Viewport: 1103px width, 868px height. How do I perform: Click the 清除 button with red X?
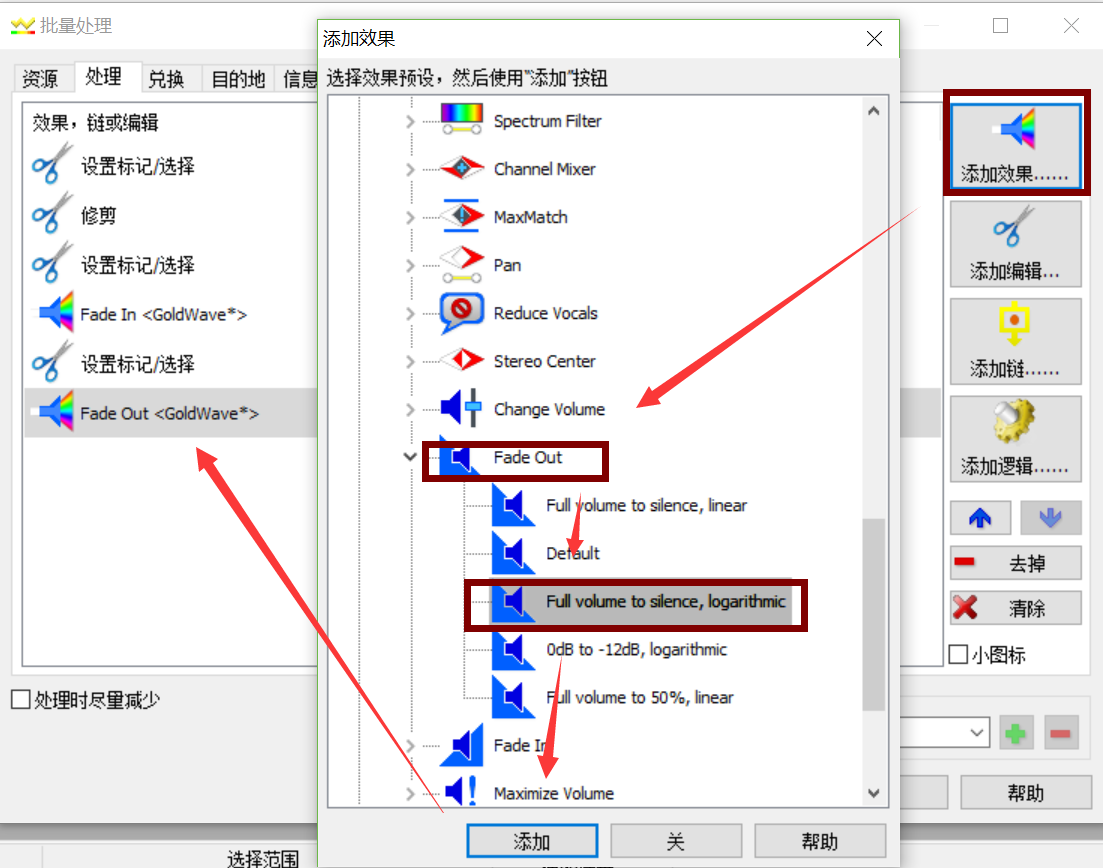(x=1016, y=608)
